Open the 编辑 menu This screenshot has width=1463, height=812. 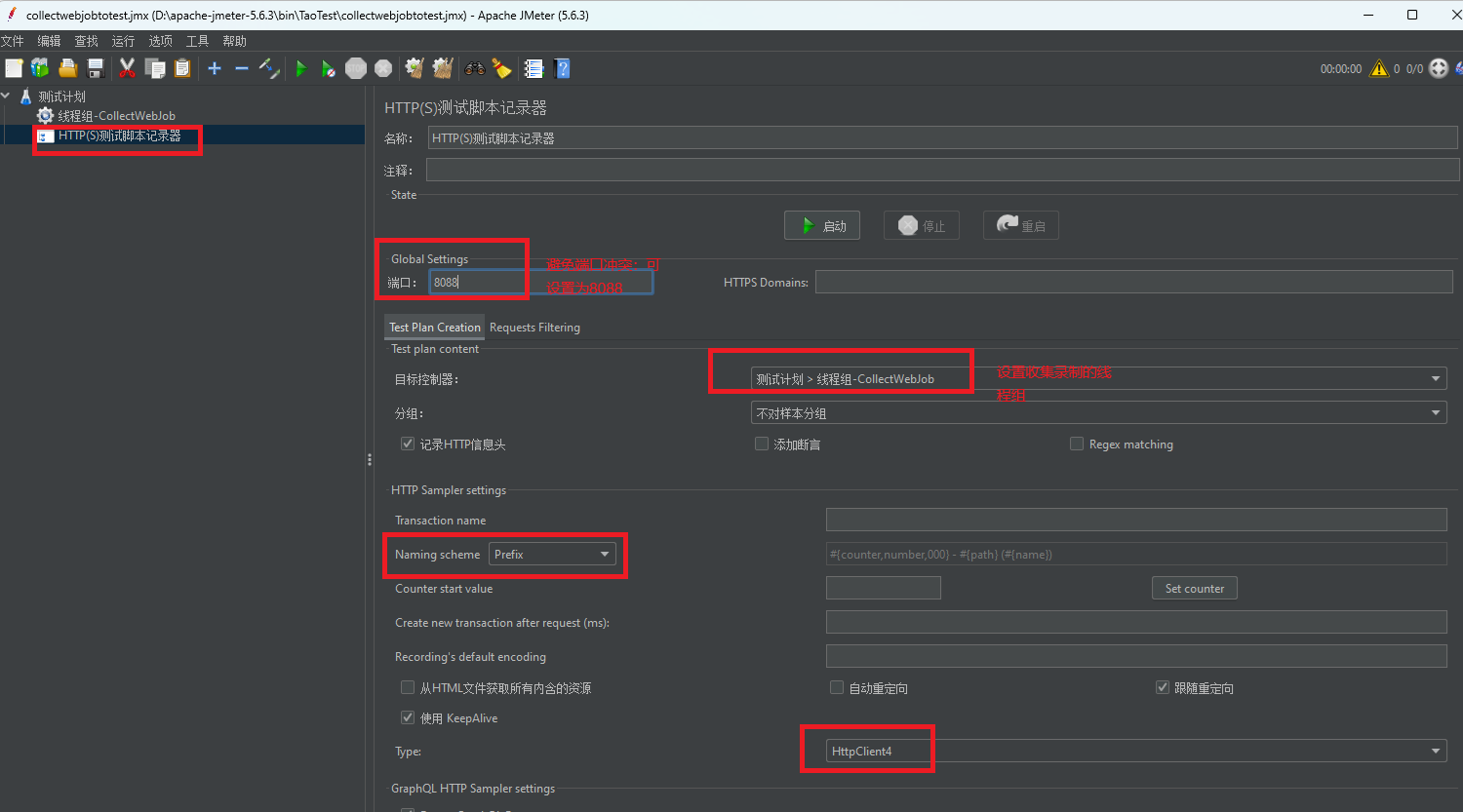(x=49, y=41)
